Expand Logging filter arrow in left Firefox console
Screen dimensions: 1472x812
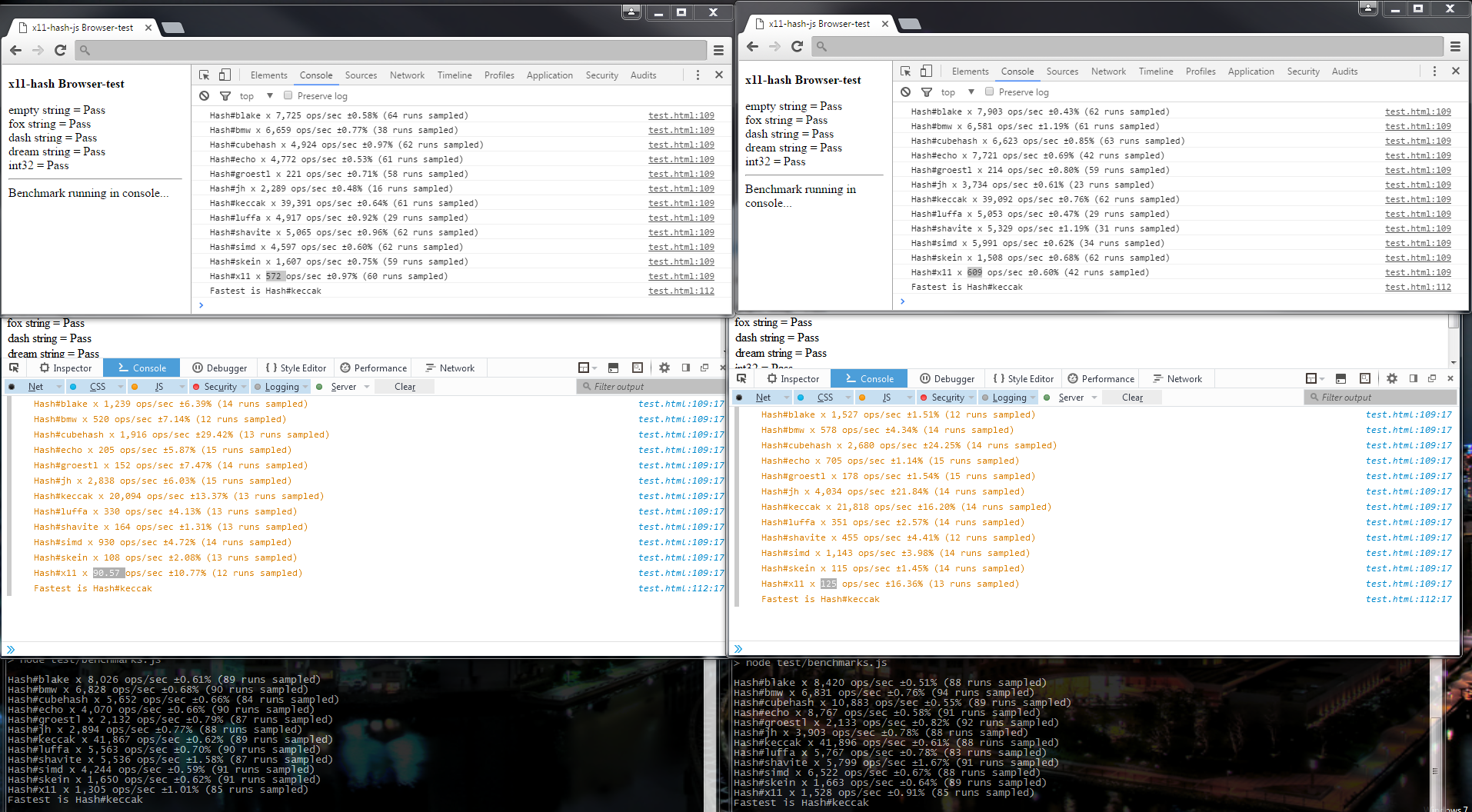click(305, 387)
